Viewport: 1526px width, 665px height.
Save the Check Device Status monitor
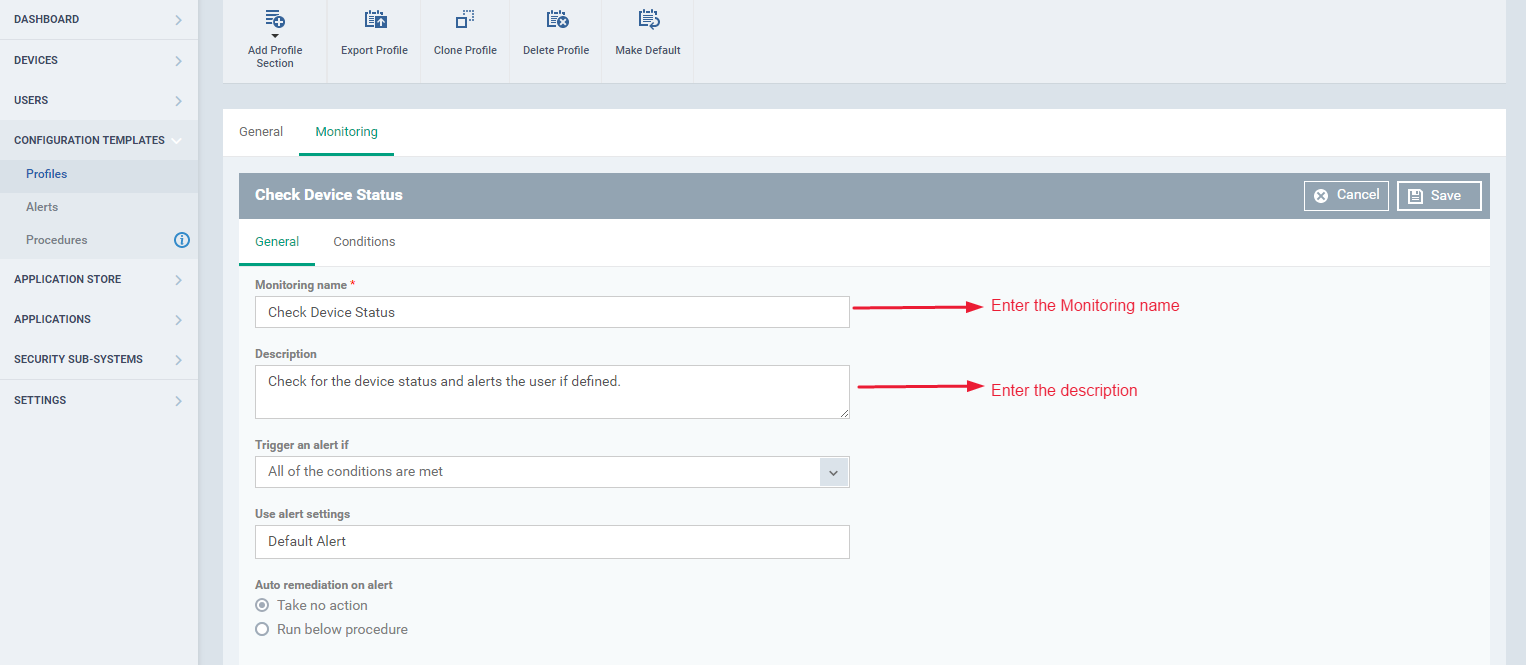pyautogui.click(x=1439, y=196)
